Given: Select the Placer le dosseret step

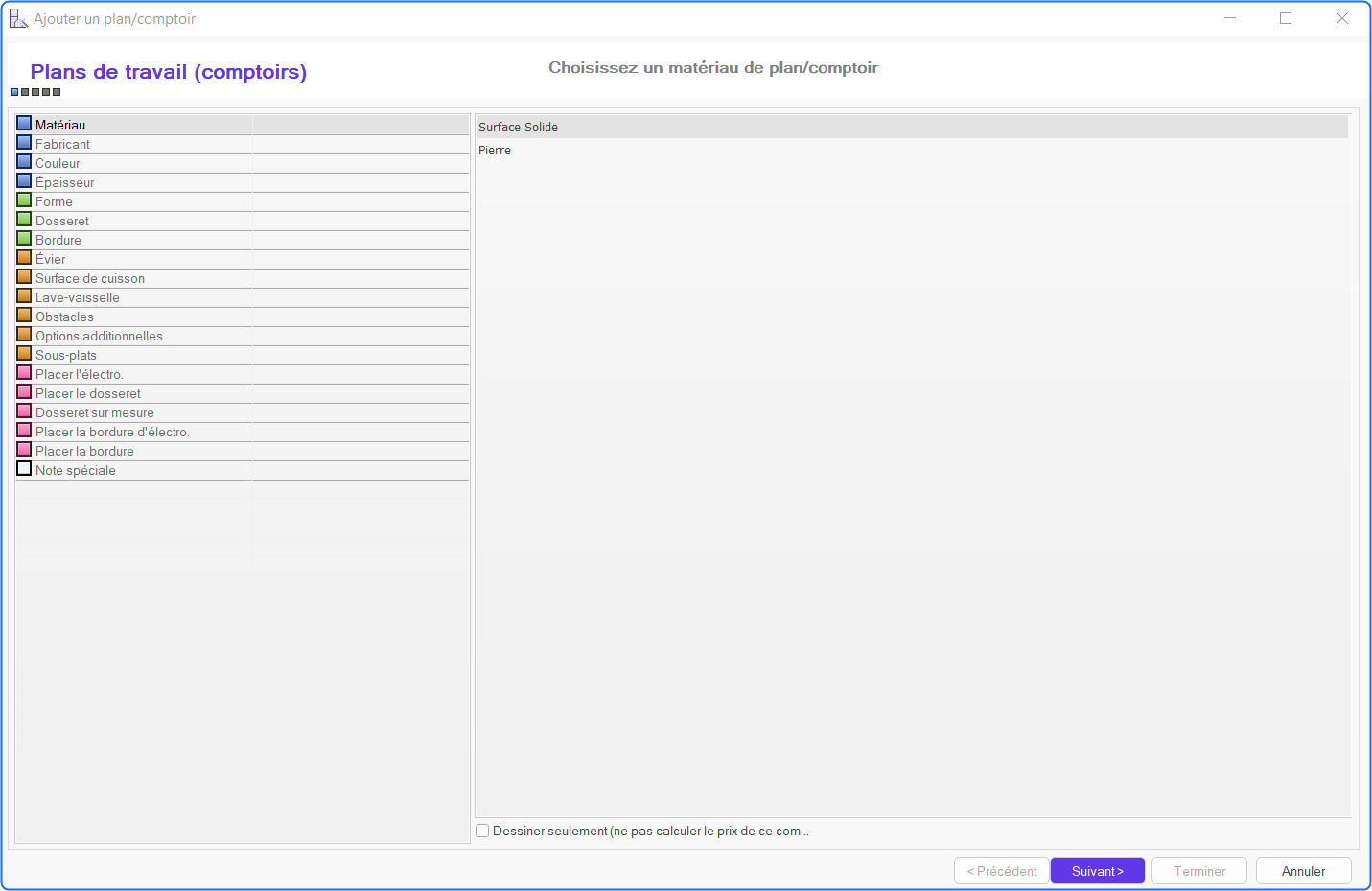Looking at the screenshot, I should [243, 393].
